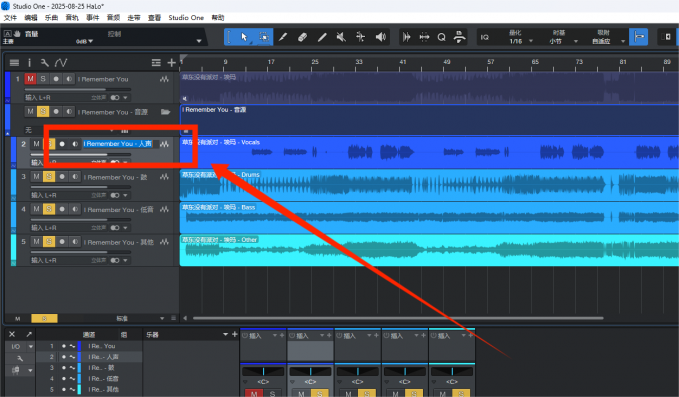Select the Bend tool
This screenshot has height=397, width=679.
[360, 37]
